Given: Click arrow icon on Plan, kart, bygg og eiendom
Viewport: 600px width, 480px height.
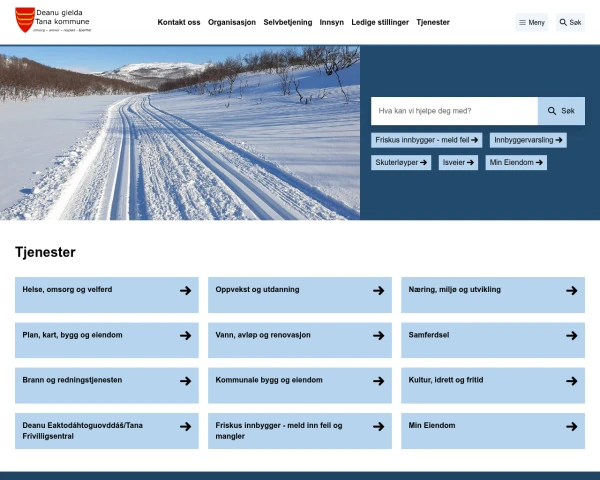Looking at the screenshot, I should [x=186, y=336].
